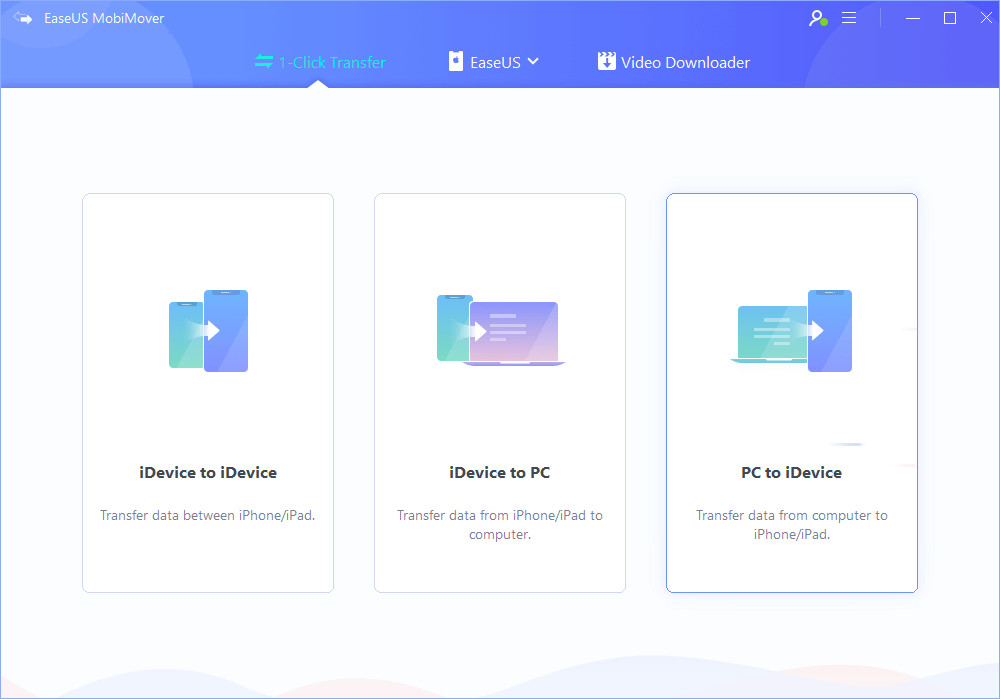Click the EaseUS MobiMover logo icon
1000x699 pixels.
pyautogui.click(x=22, y=18)
